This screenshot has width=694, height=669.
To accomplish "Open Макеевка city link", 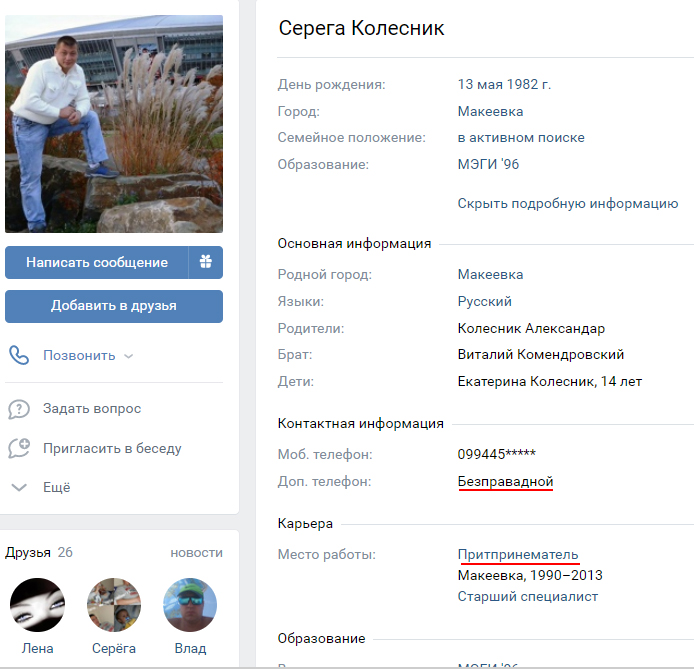I will tap(490, 111).
